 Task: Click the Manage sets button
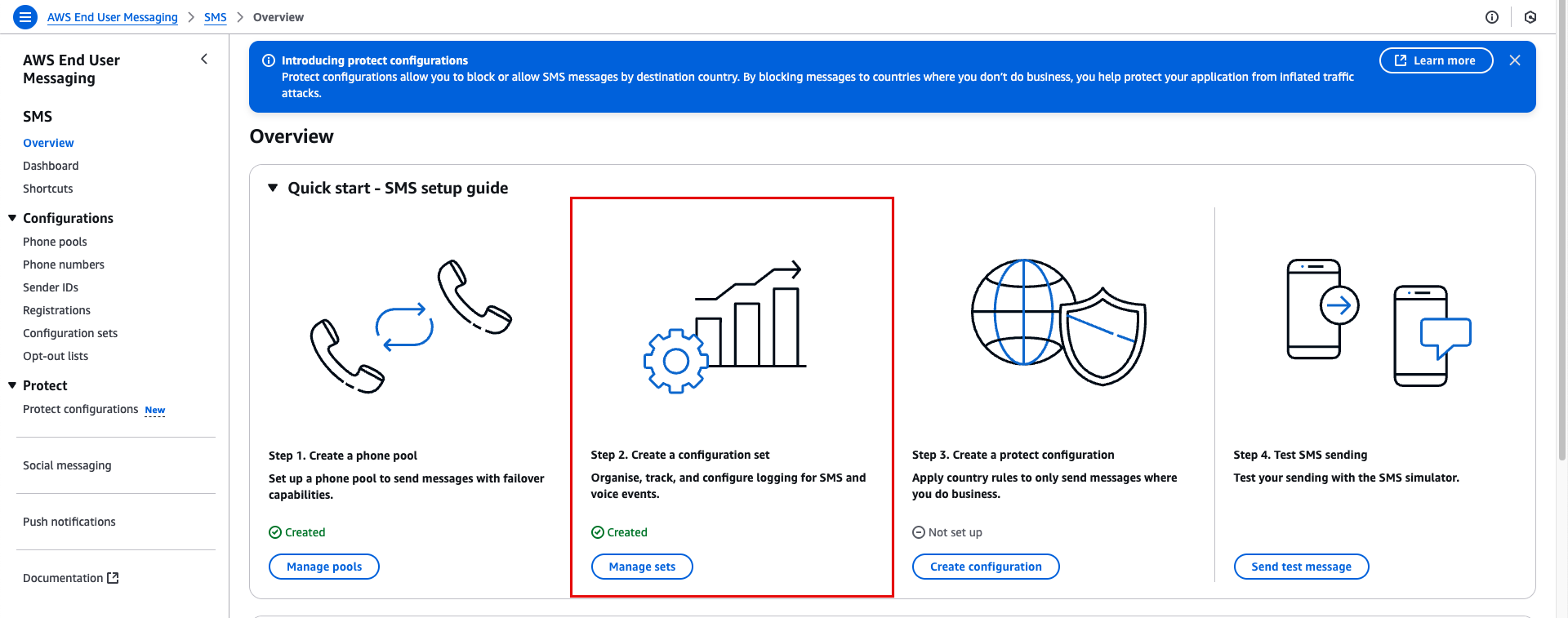click(x=642, y=567)
